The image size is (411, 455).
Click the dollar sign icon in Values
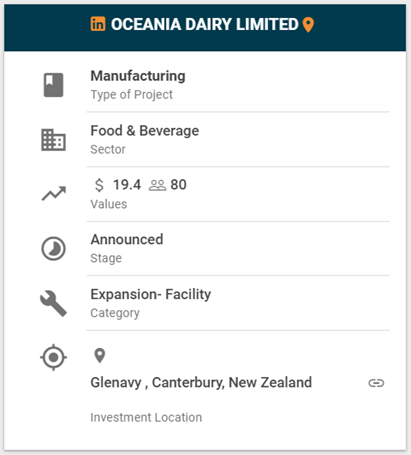(99, 185)
